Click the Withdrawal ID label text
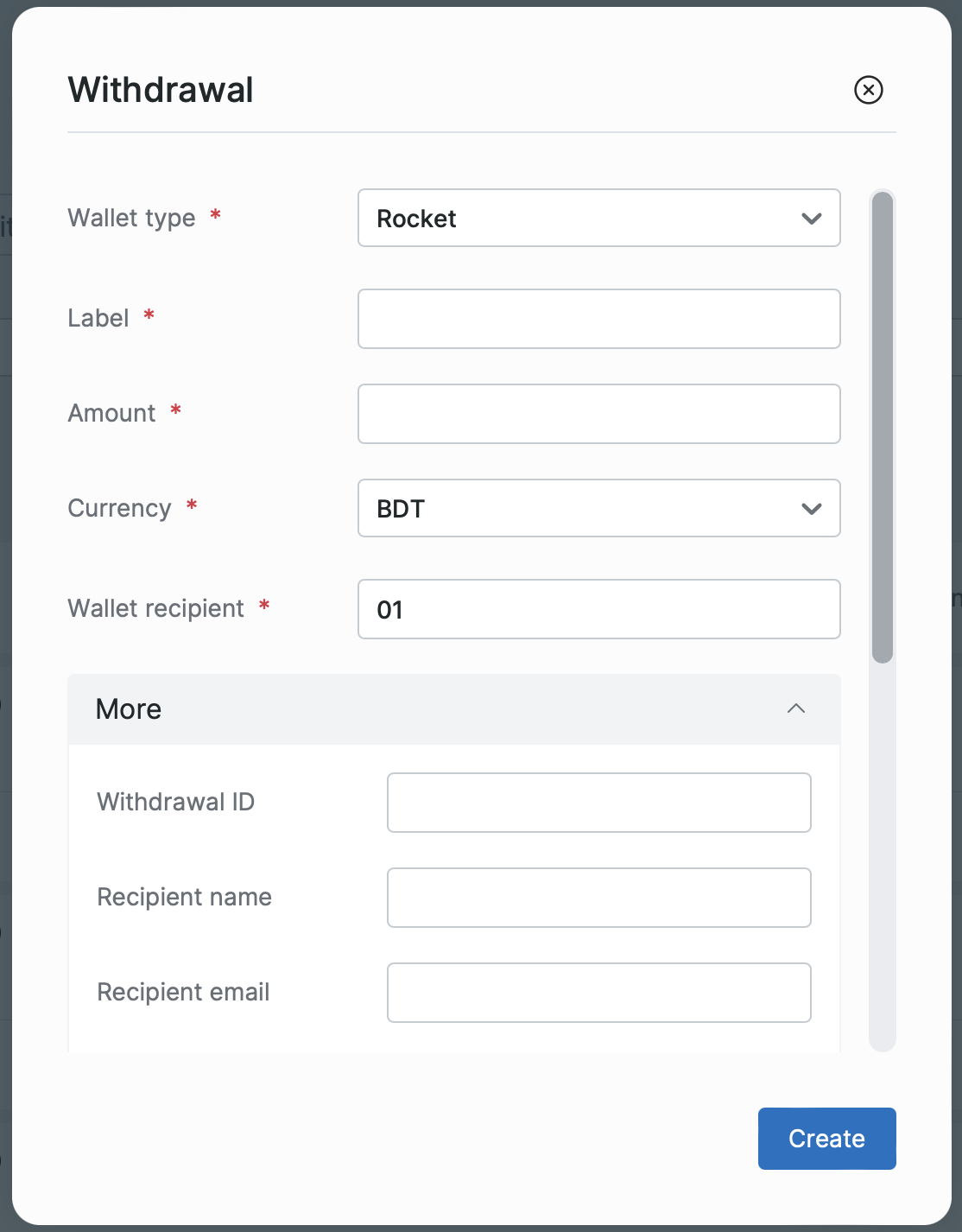Viewport: 962px width, 1232px height. click(175, 802)
